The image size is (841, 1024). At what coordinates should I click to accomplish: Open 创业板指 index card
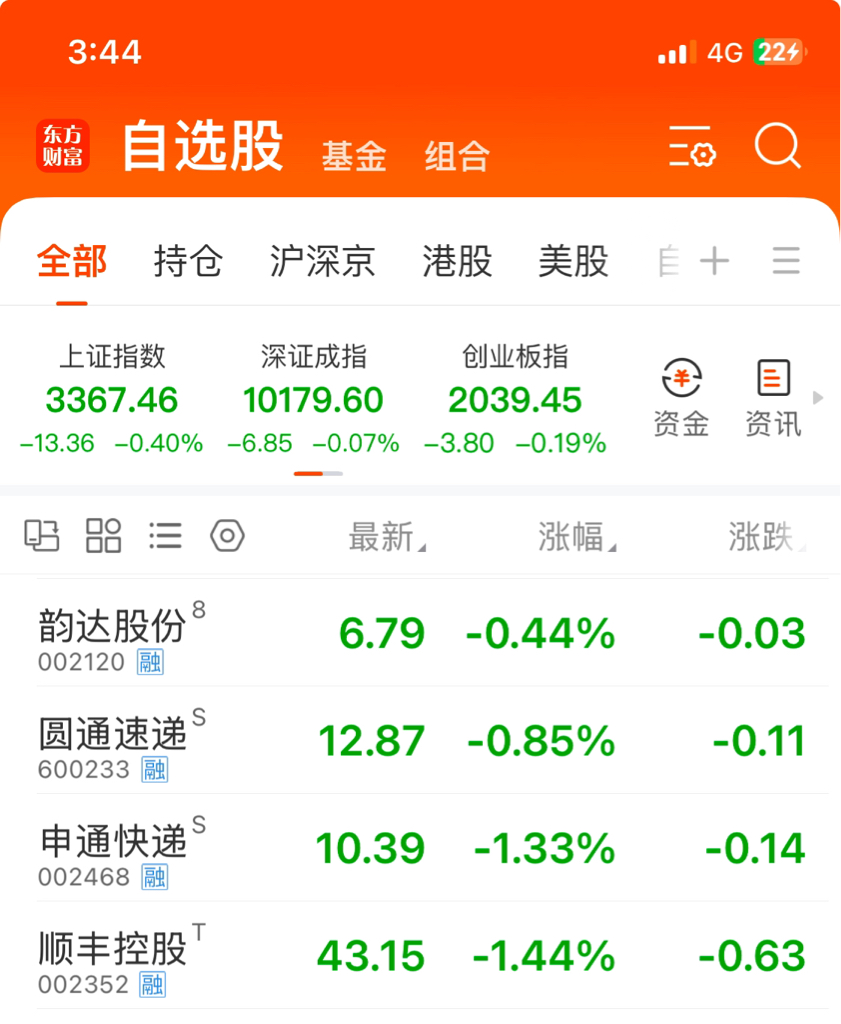pos(515,398)
